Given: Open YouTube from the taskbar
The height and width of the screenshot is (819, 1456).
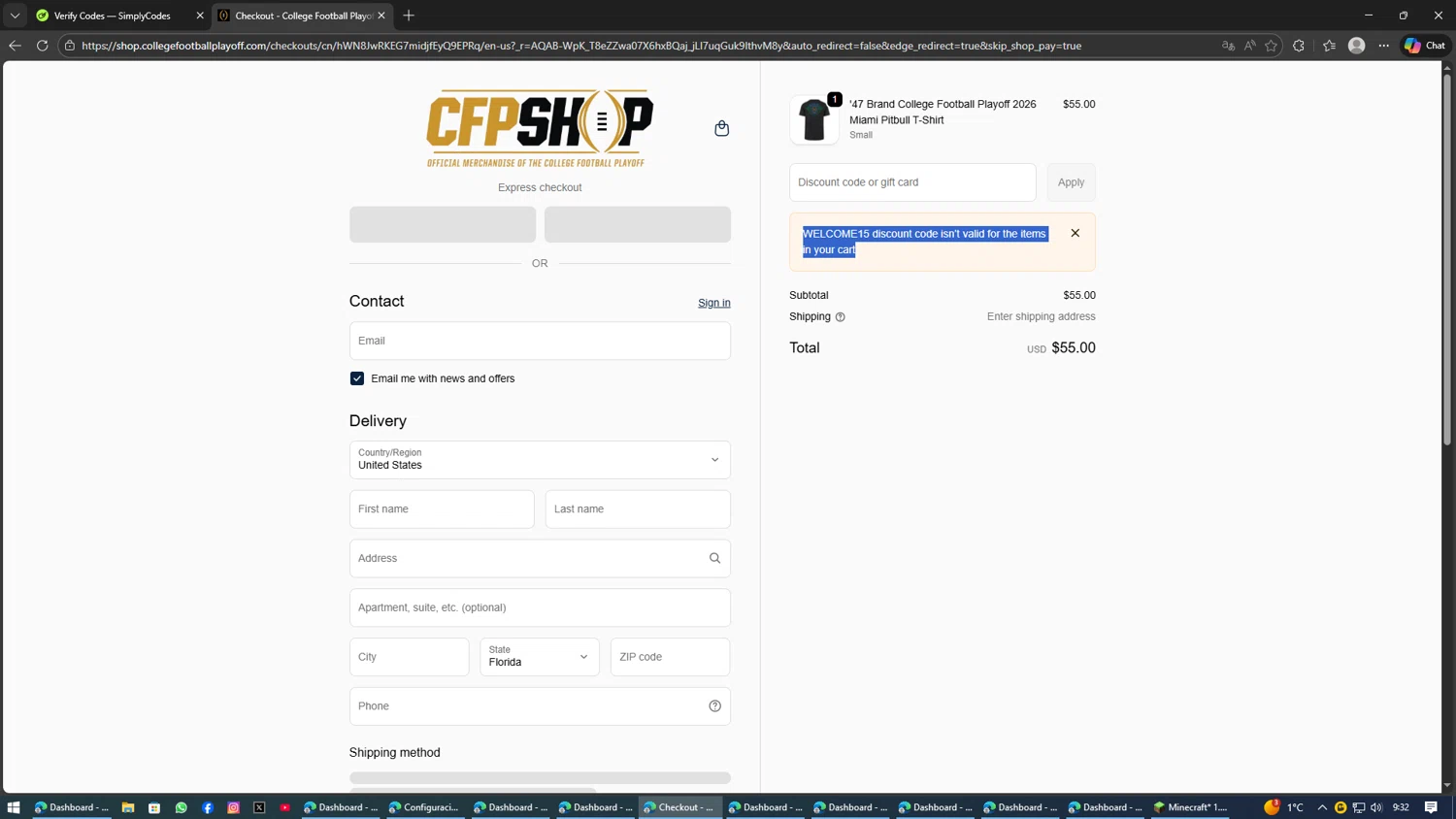Looking at the screenshot, I should 285,807.
